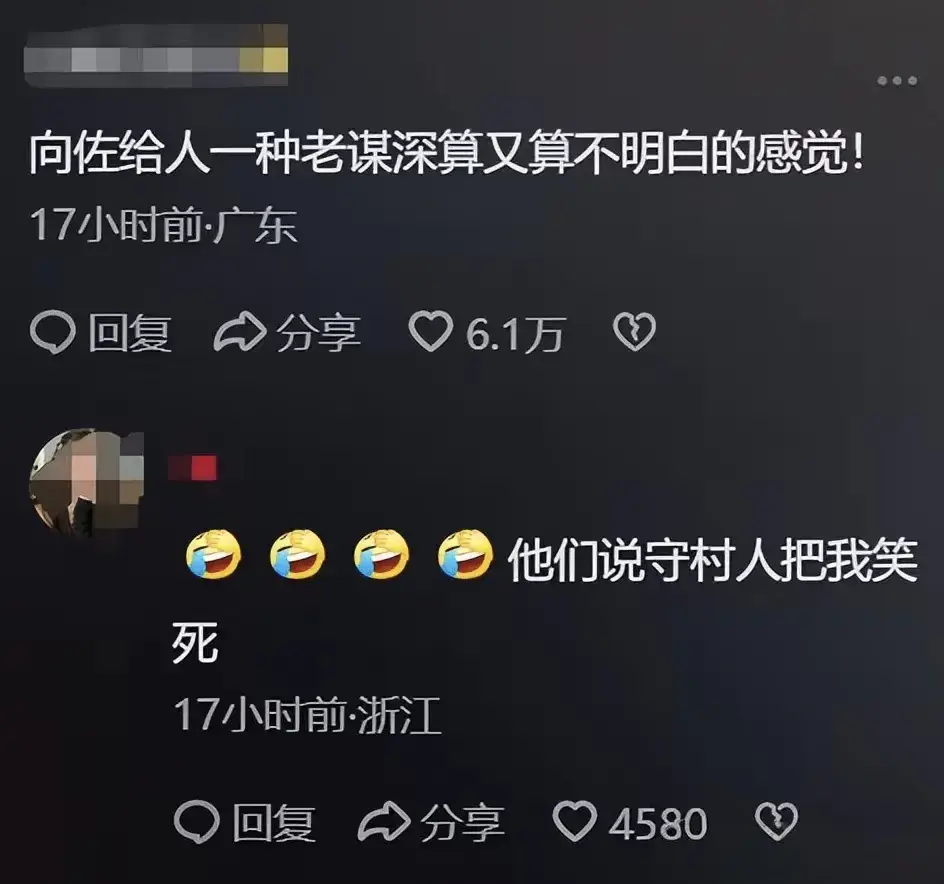Click the blurred username of first commenter
This screenshot has width=944, height=884.
pos(155,55)
